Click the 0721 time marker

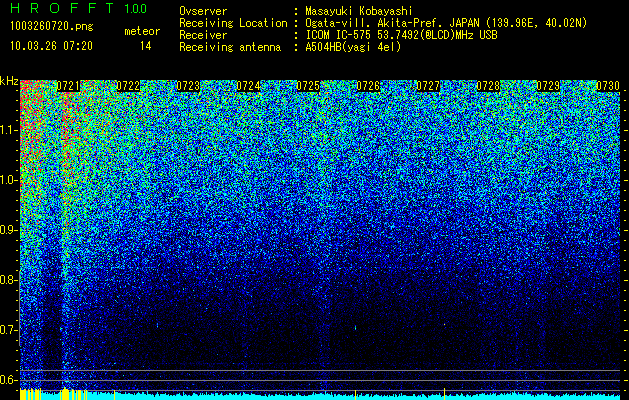pos(69,86)
